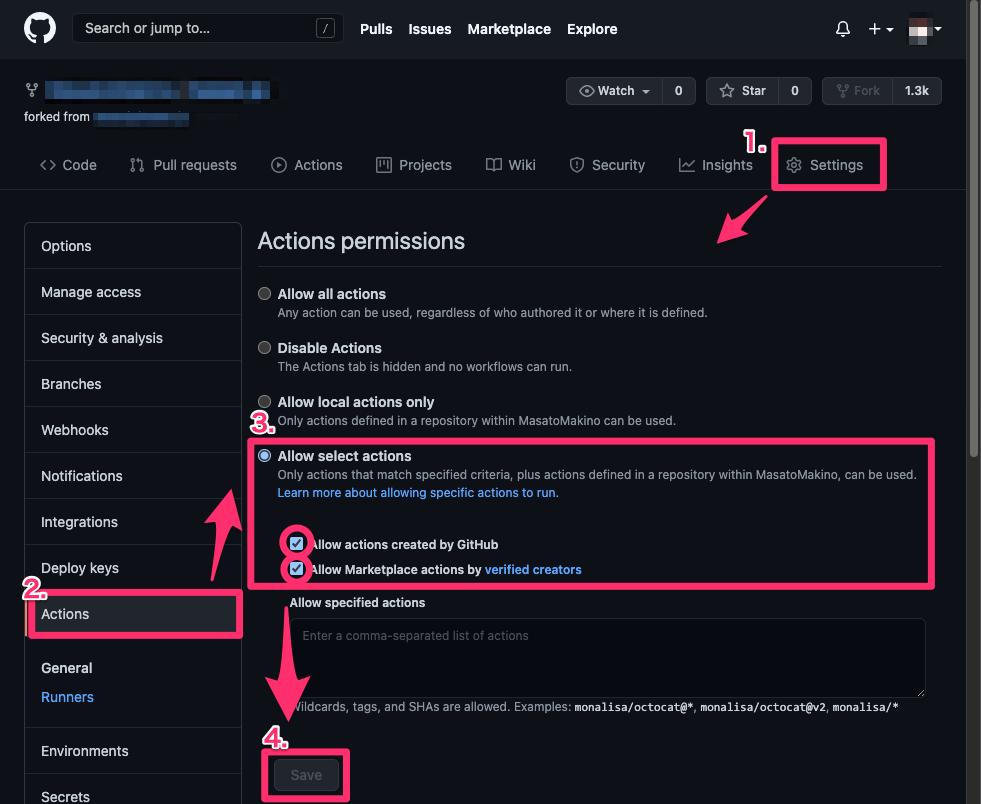Click the Save button

coord(307,775)
